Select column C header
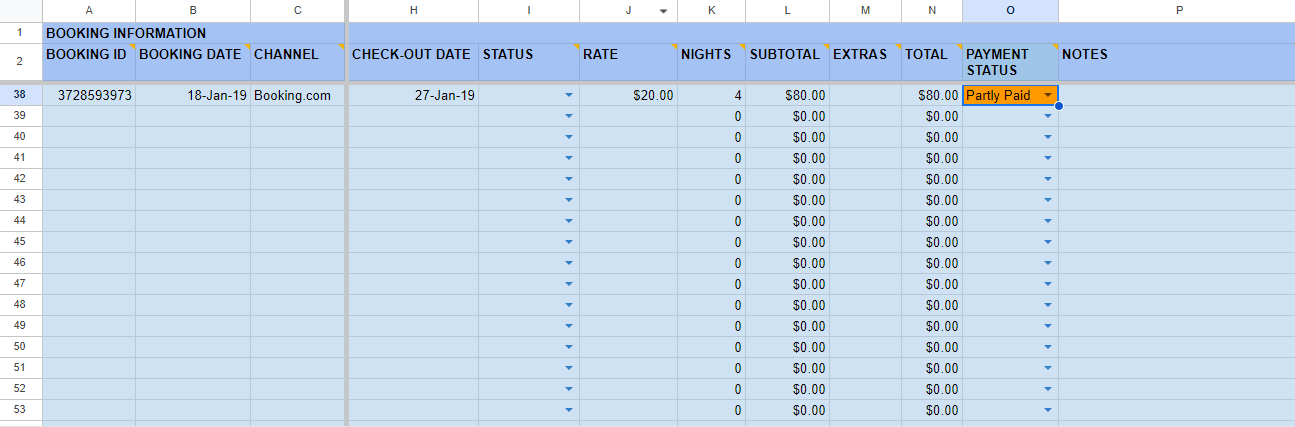 297,10
